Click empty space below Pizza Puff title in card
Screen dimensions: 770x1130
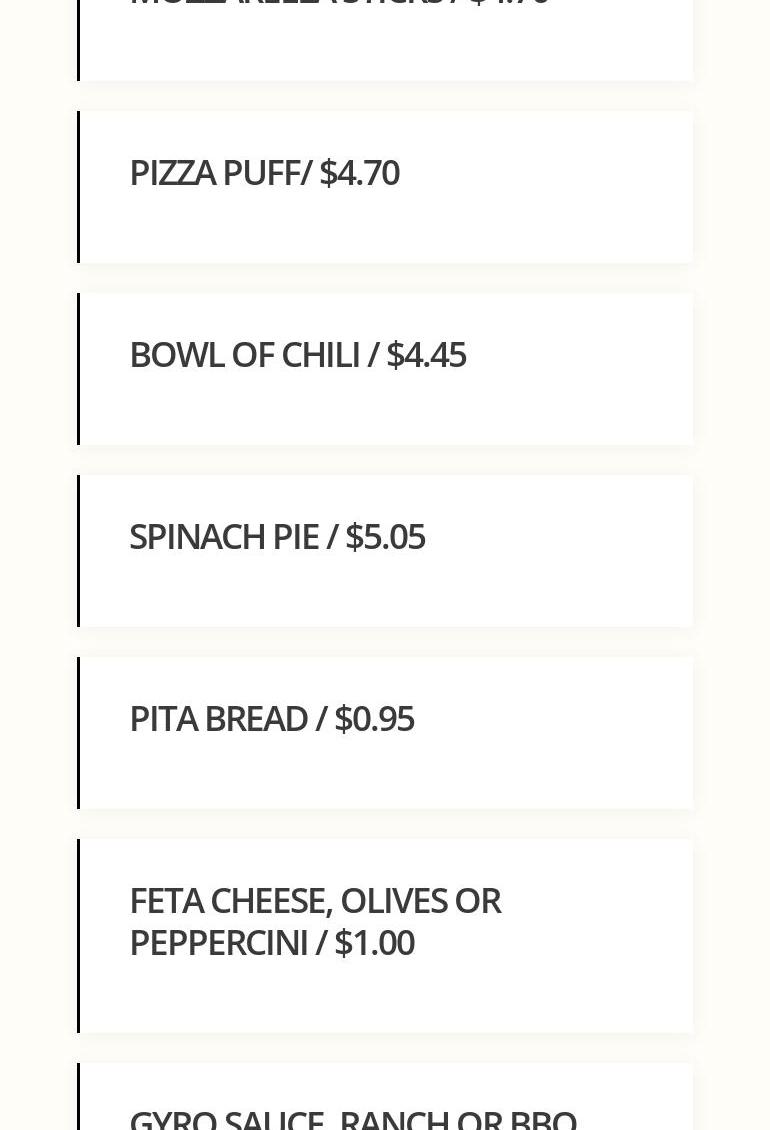(x=385, y=228)
